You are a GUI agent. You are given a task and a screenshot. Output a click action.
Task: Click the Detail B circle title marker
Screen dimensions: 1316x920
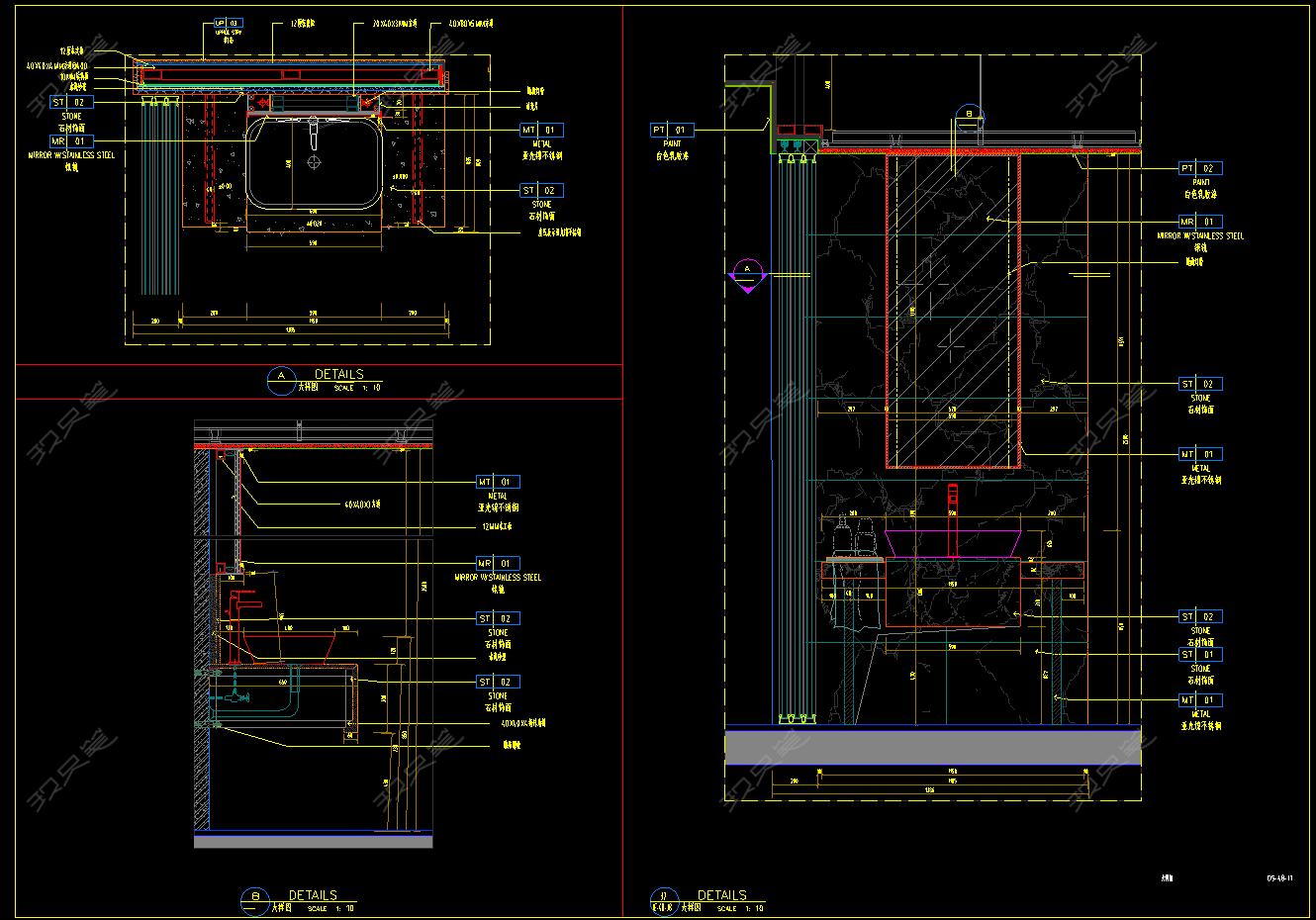pos(255,898)
